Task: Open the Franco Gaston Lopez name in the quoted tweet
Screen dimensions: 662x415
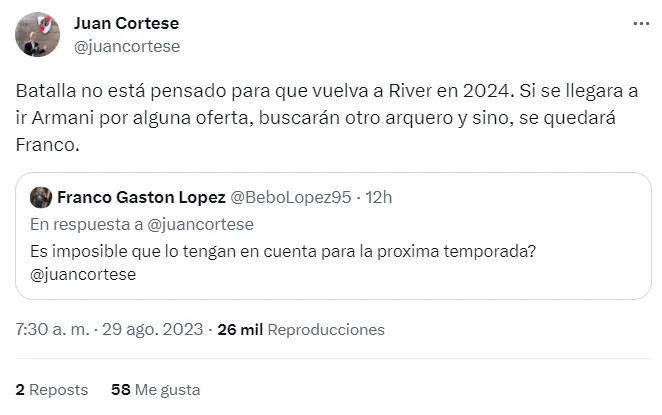Action: pyautogui.click(x=141, y=197)
